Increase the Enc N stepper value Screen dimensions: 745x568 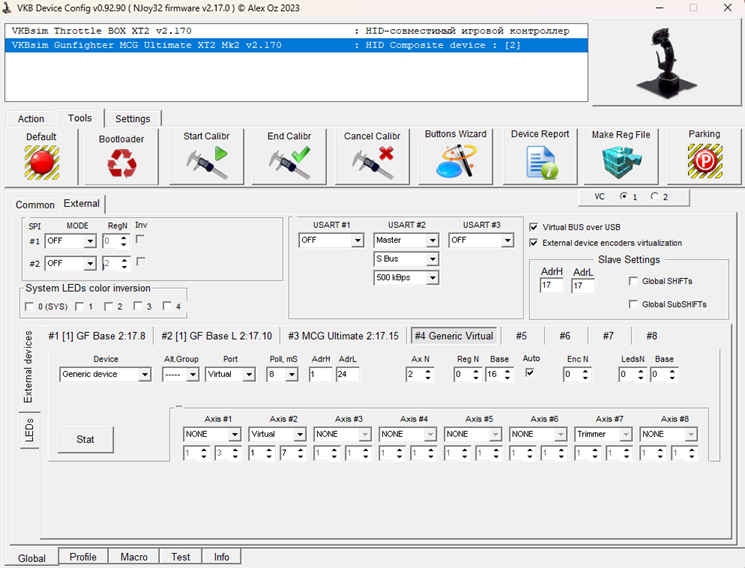pyautogui.click(x=585, y=371)
